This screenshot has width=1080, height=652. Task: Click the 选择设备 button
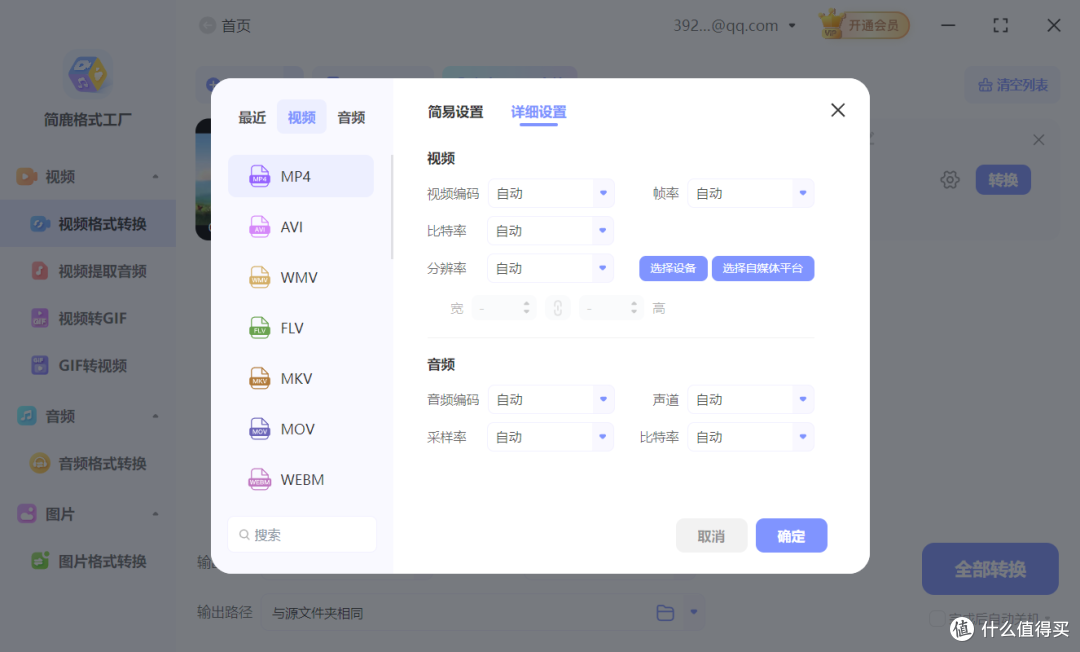pyautogui.click(x=673, y=269)
